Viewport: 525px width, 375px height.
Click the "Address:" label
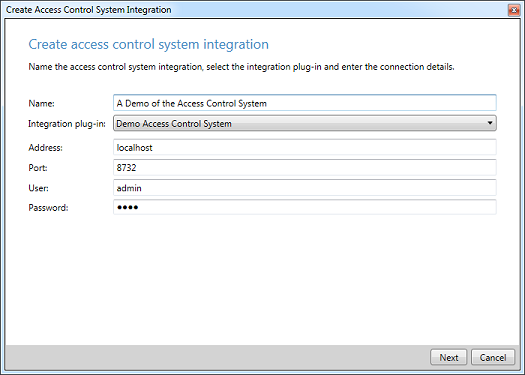pos(46,148)
